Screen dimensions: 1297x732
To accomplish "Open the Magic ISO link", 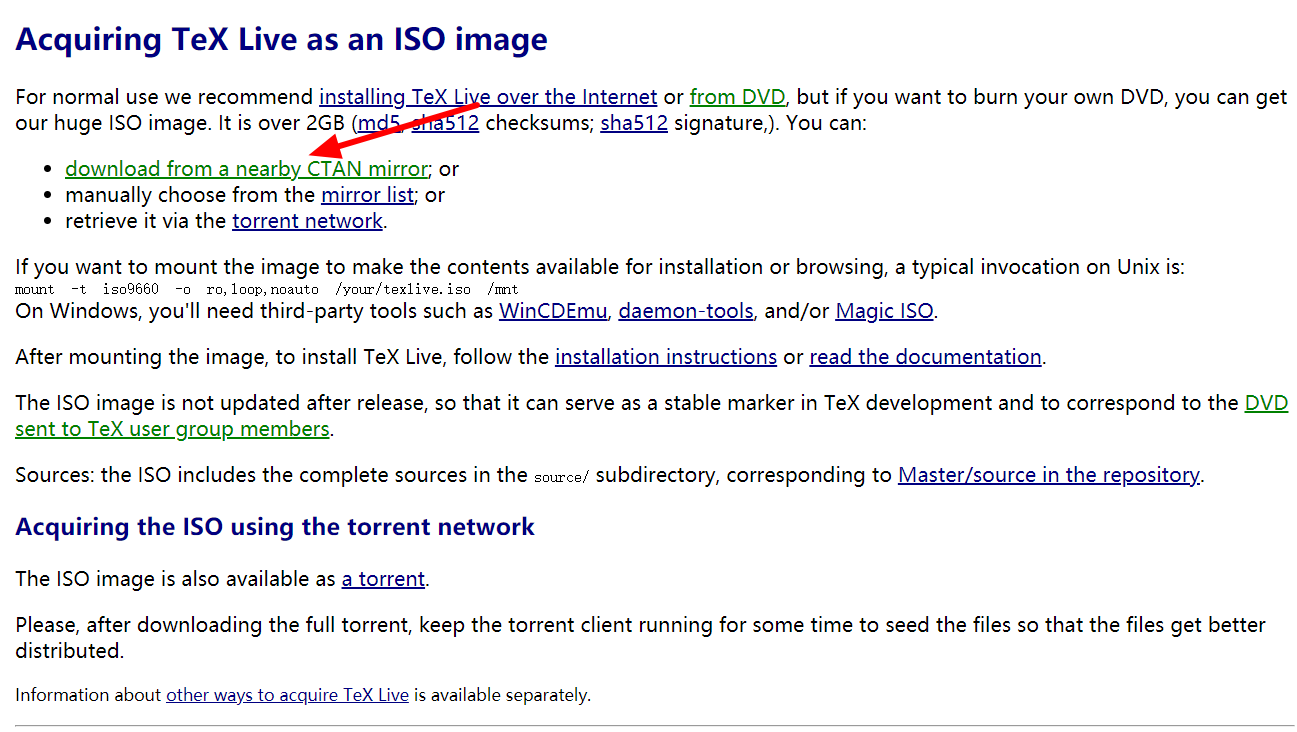I will tap(884, 311).
